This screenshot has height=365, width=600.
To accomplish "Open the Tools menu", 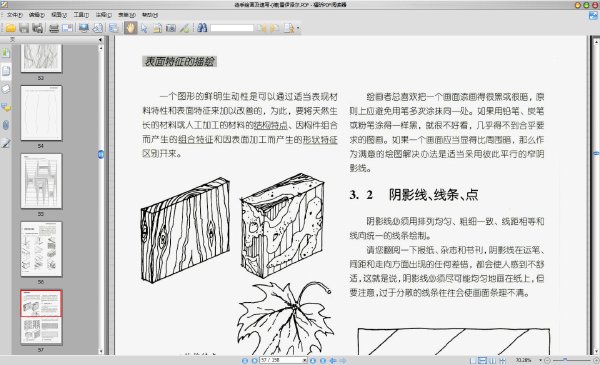I will tap(81, 15).
